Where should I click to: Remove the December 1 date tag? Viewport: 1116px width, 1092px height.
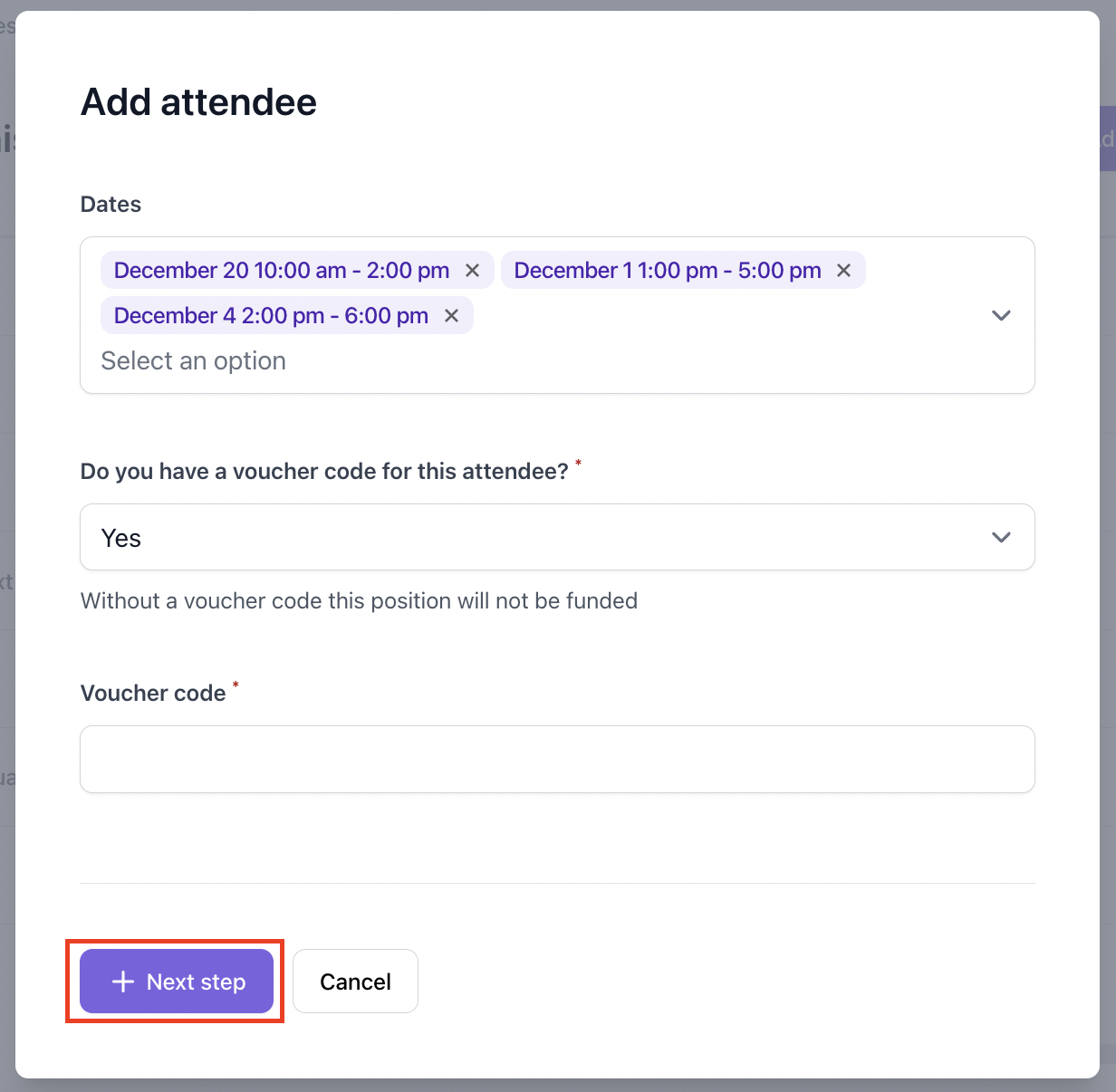(843, 271)
